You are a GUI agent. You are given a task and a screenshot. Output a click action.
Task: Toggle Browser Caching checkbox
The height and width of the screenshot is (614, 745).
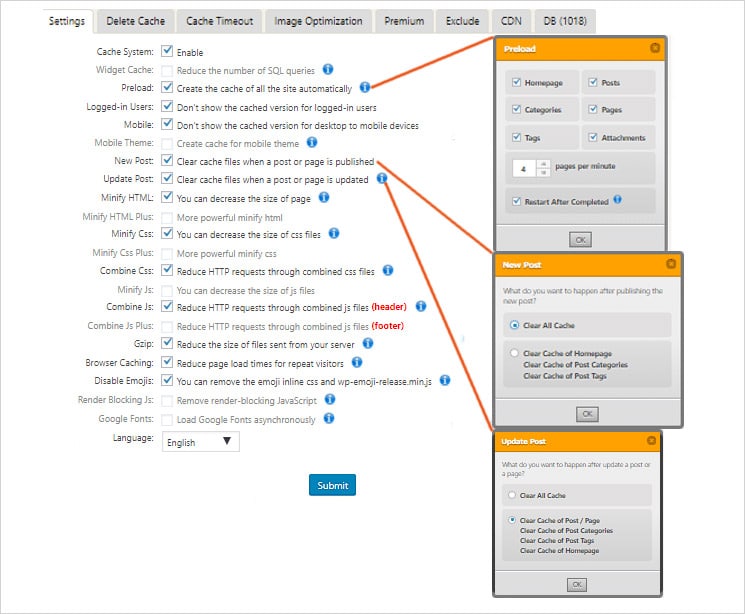[x=167, y=362]
